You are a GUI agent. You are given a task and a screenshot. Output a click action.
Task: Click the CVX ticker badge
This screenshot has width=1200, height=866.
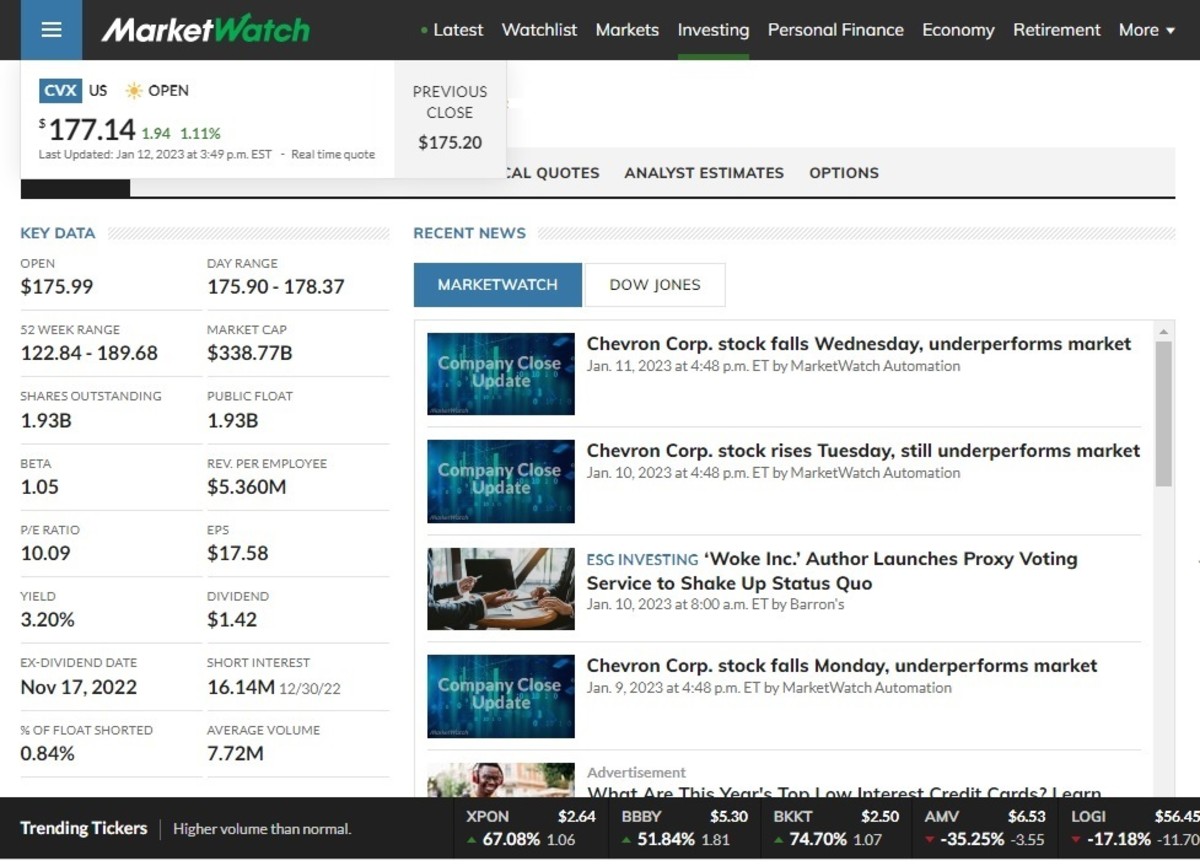59,90
